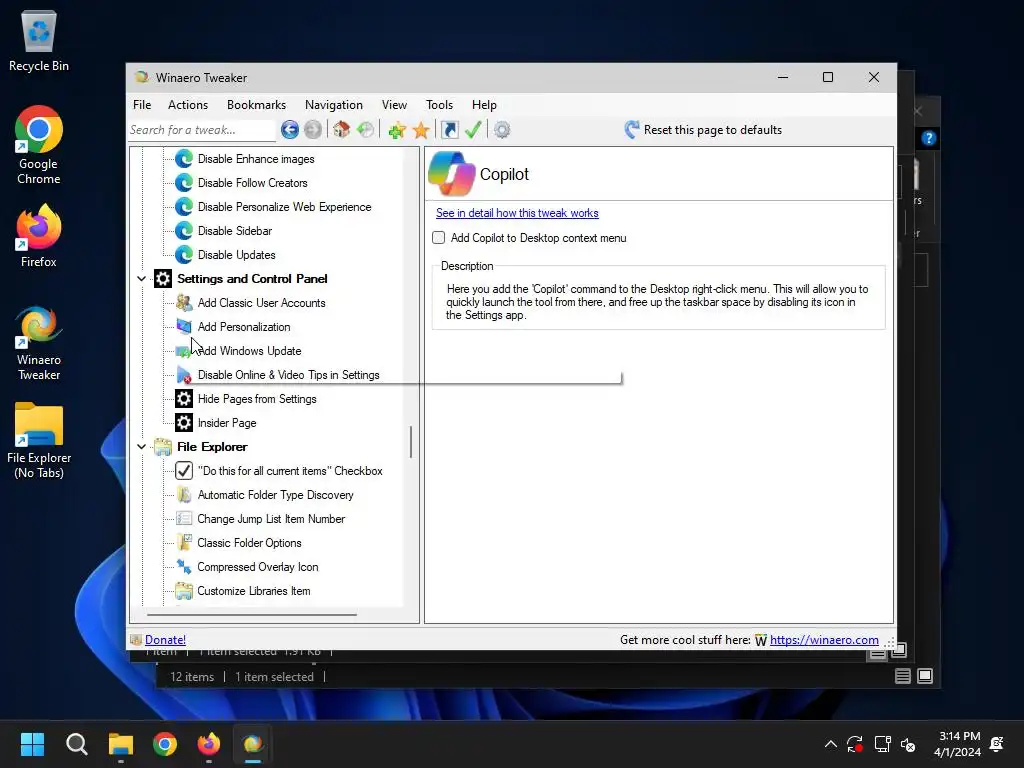Click the Classic Folder Options icon

[x=184, y=543]
